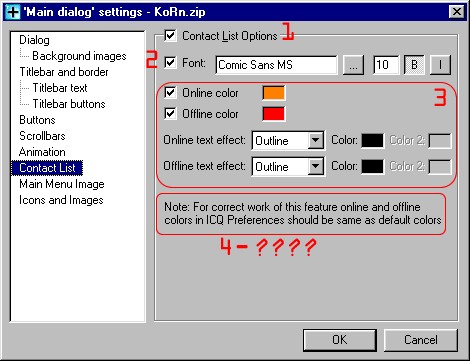Select Titlebar text tree item
Screen dimensions: 470x361
pos(60,88)
